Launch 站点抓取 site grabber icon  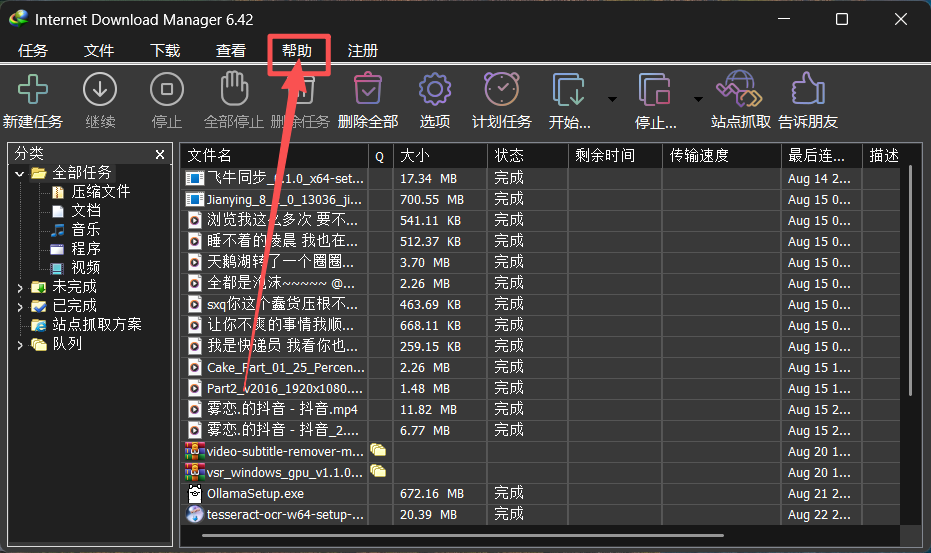click(739, 89)
